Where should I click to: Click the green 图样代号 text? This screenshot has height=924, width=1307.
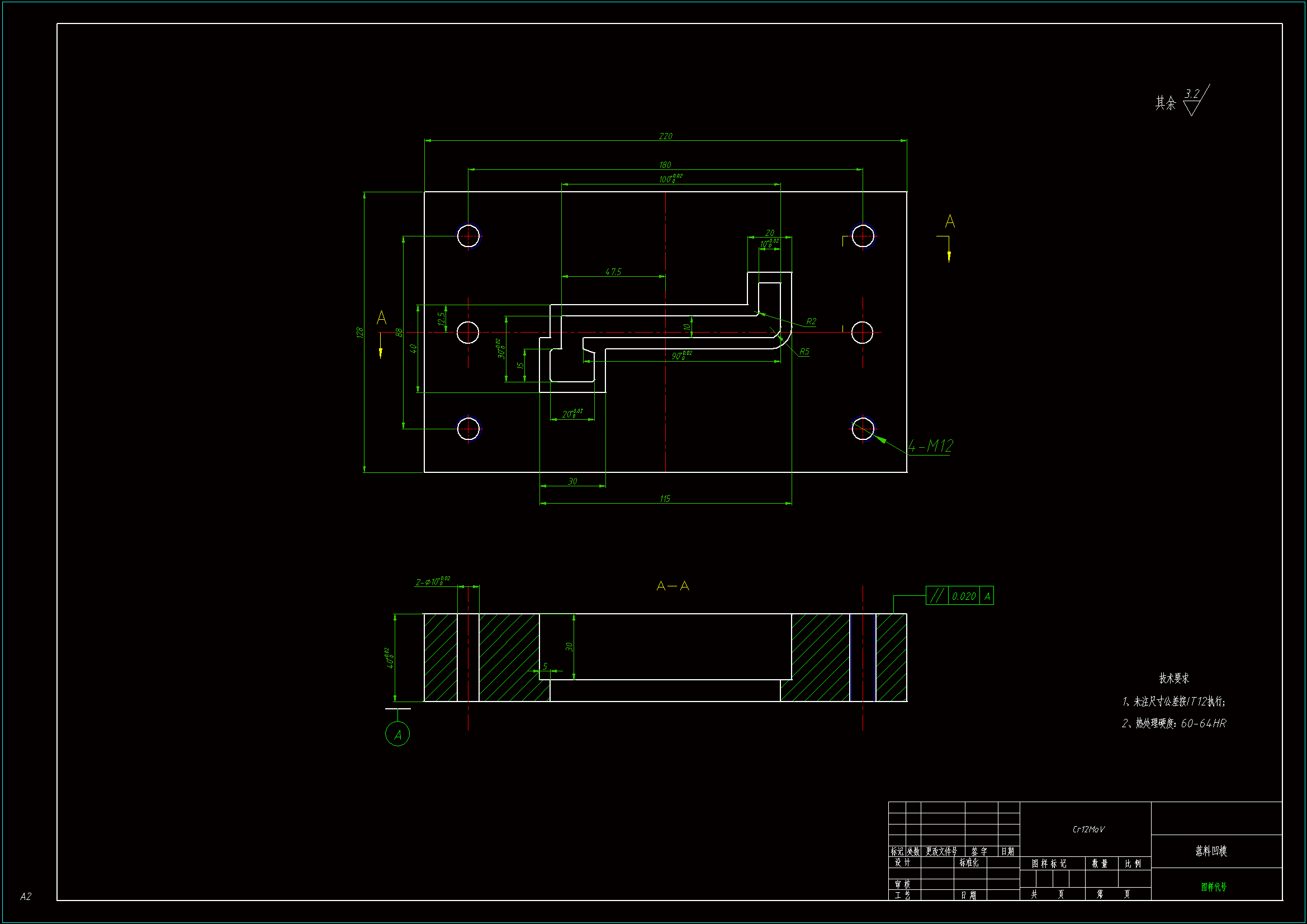[x=1214, y=887]
